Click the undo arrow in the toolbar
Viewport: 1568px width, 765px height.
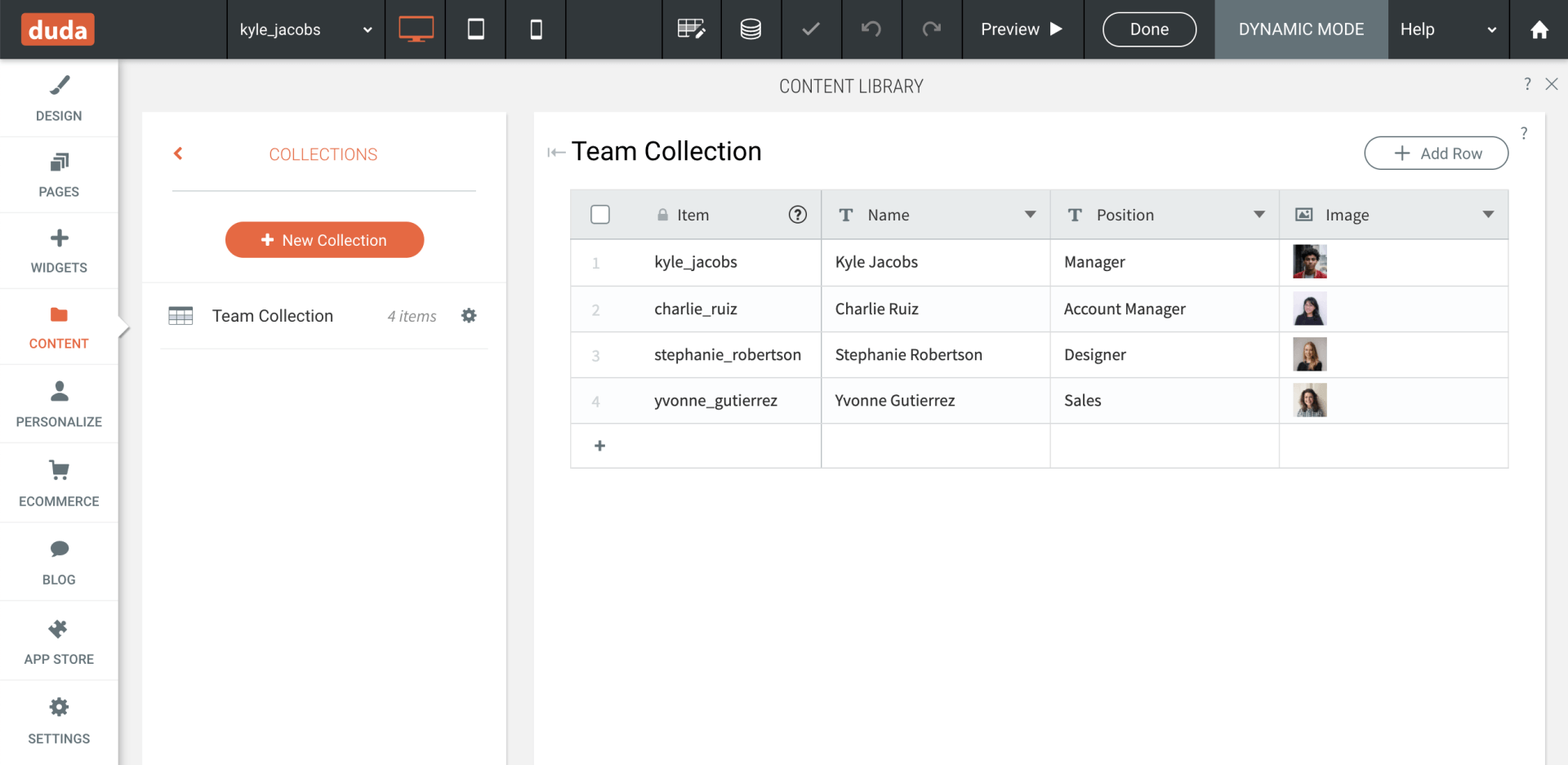(x=871, y=29)
